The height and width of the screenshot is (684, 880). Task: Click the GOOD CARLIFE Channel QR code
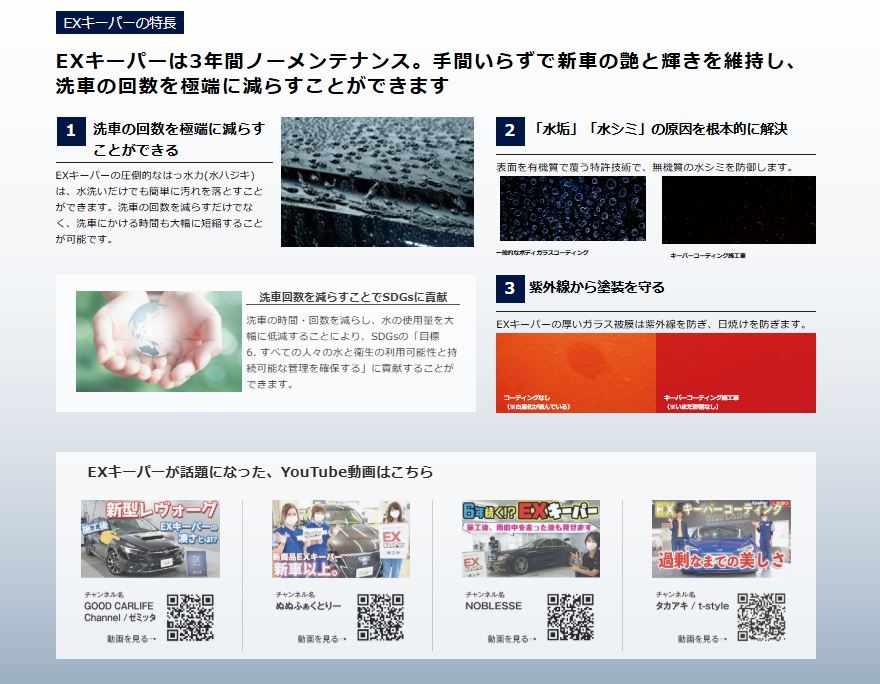point(190,618)
